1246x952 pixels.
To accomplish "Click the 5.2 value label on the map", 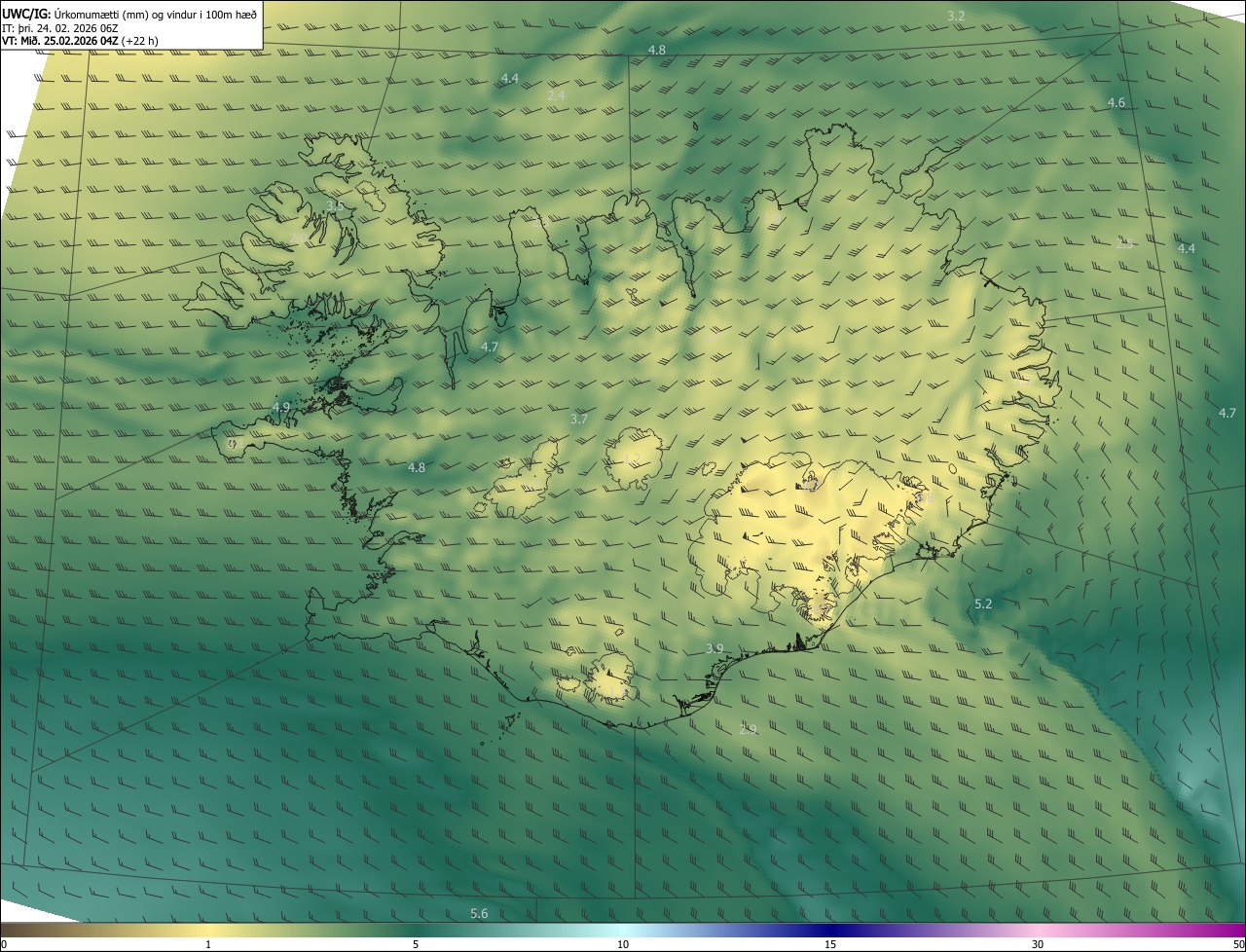I will [983, 604].
